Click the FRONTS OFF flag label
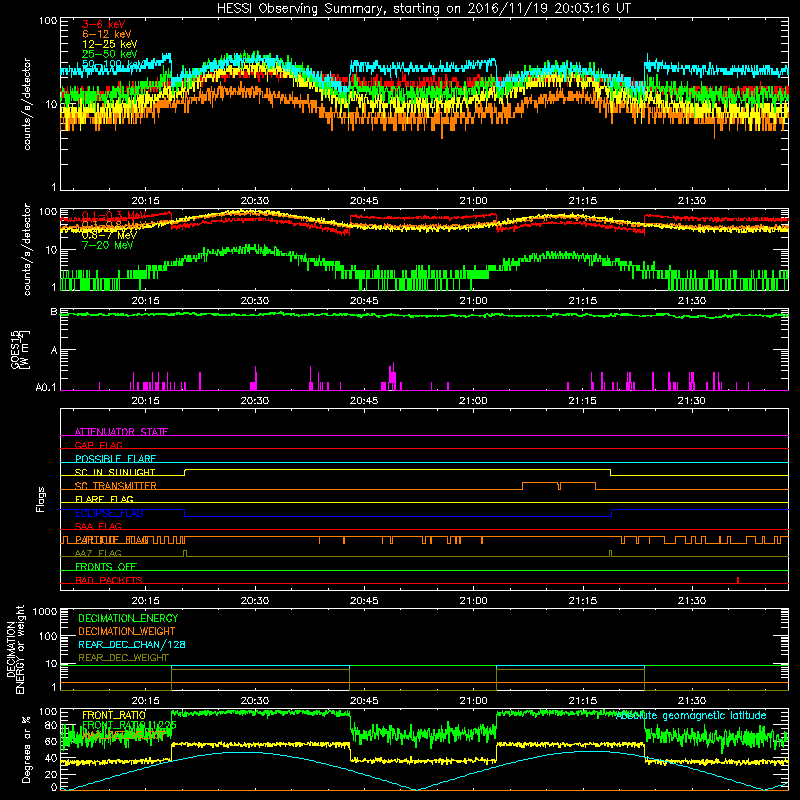This screenshot has width=800, height=800. [x=106, y=567]
